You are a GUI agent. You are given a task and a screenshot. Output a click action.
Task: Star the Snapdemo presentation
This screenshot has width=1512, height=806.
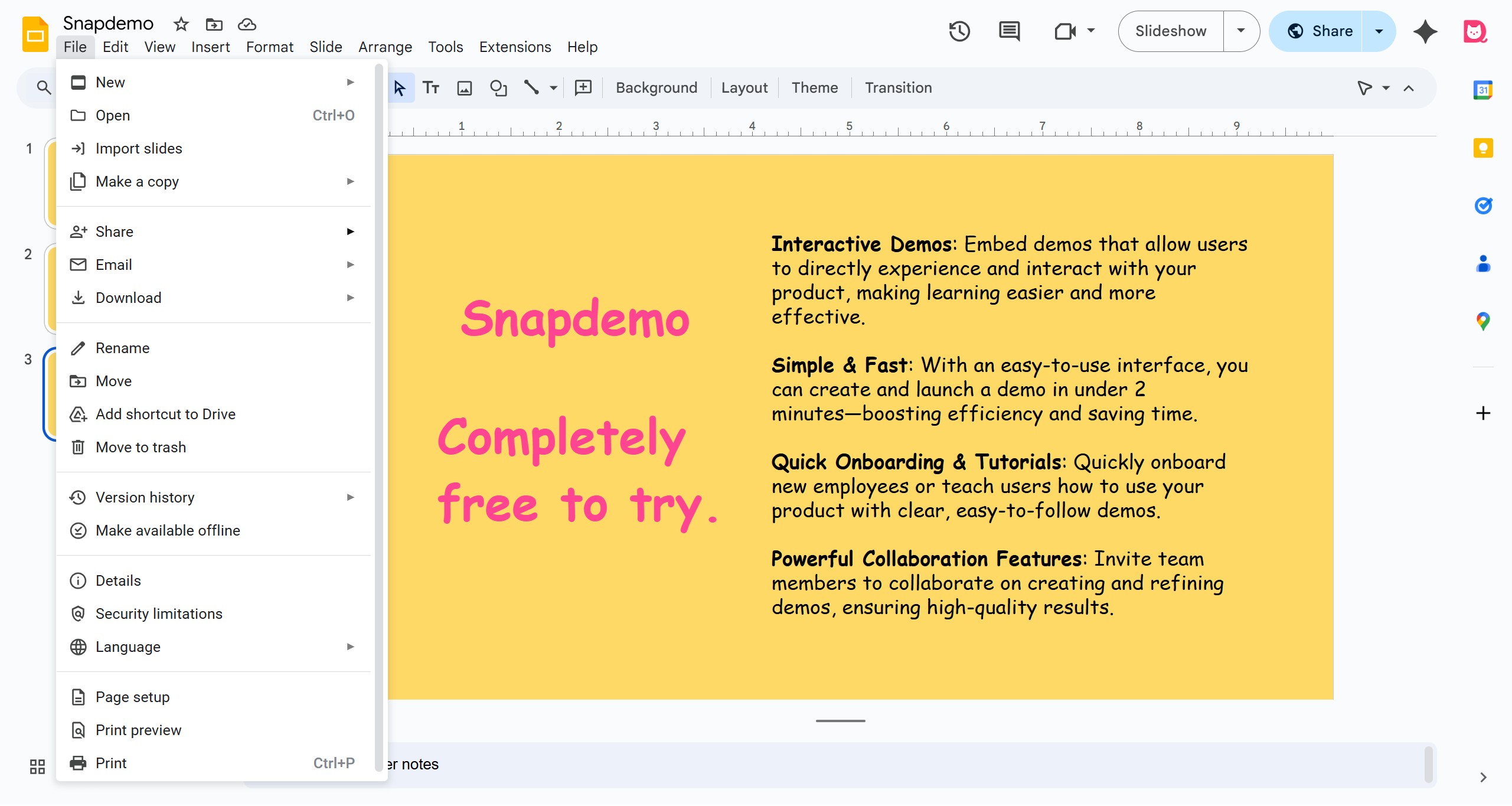[181, 24]
